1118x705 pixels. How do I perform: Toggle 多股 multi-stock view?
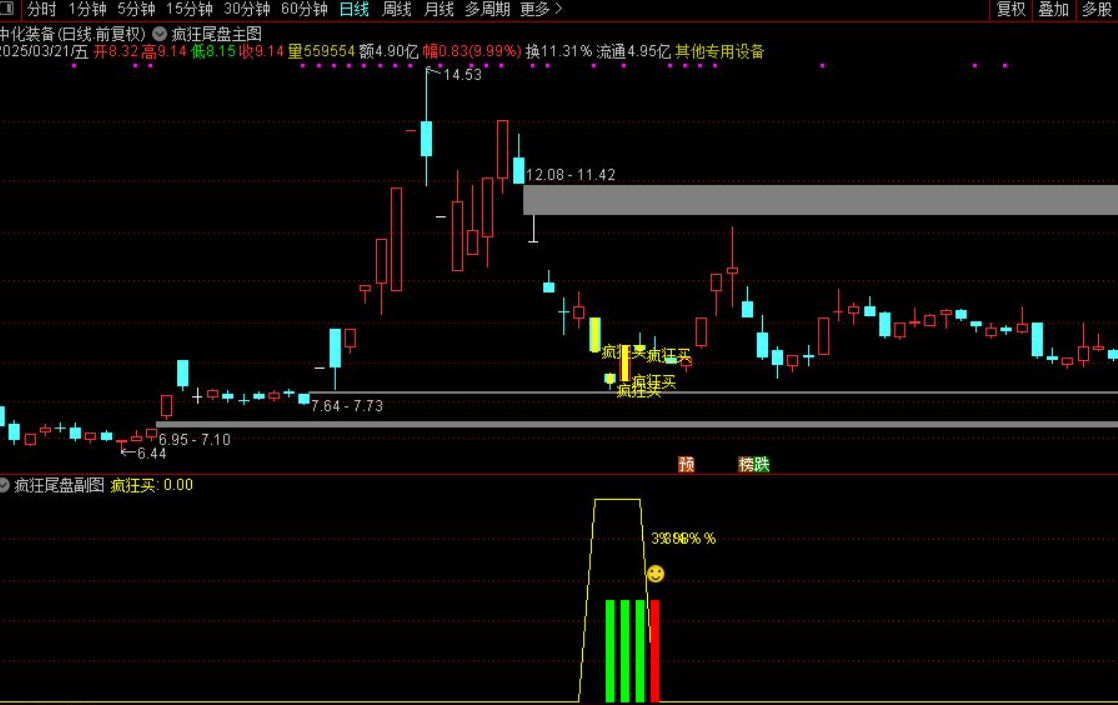1096,9
